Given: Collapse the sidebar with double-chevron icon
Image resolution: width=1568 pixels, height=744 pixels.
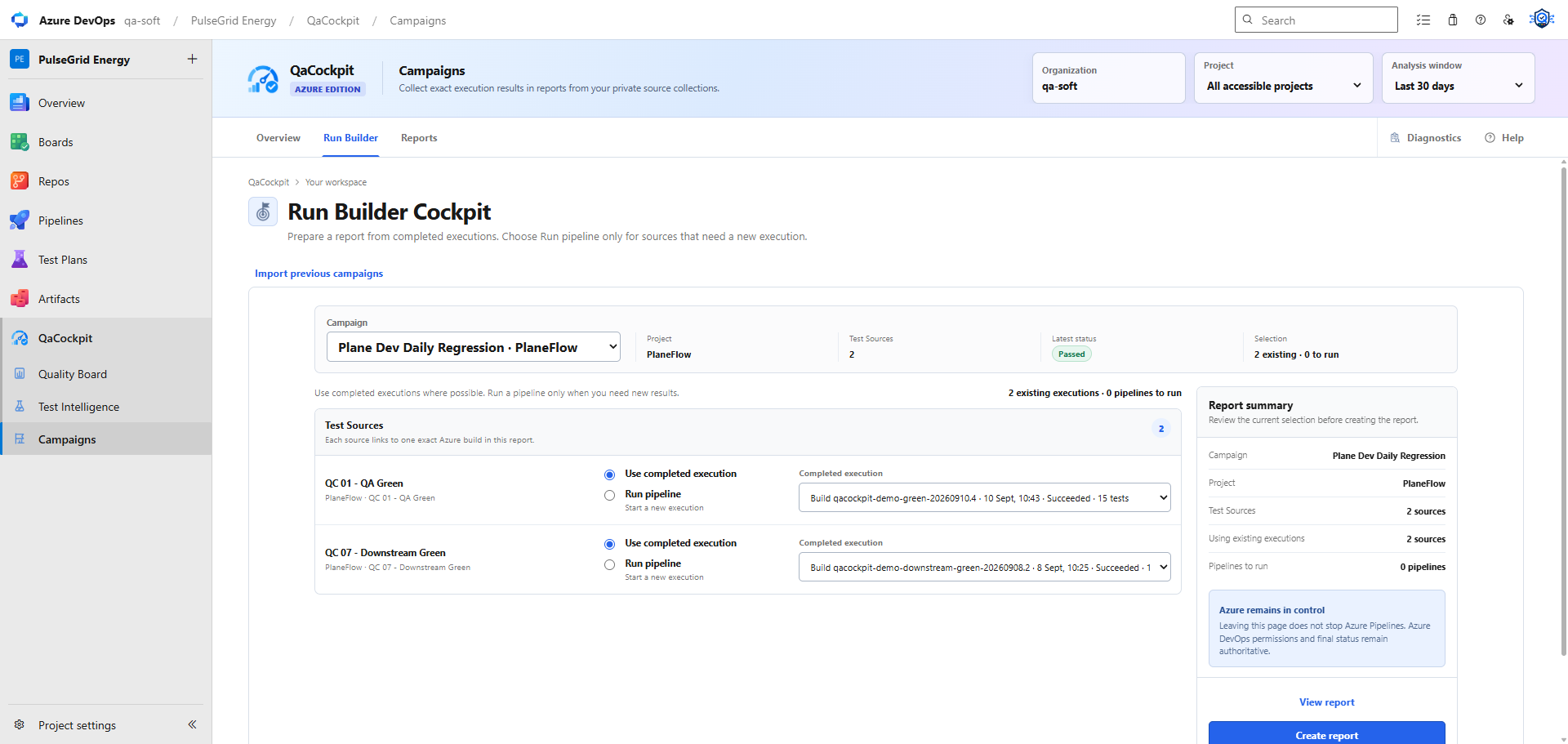Looking at the screenshot, I should coord(192,724).
